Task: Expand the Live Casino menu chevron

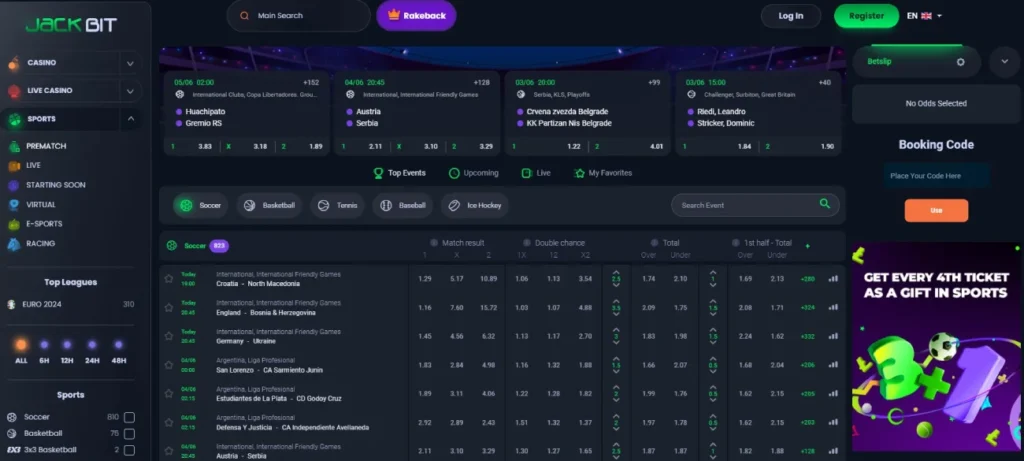Action: click(130, 91)
